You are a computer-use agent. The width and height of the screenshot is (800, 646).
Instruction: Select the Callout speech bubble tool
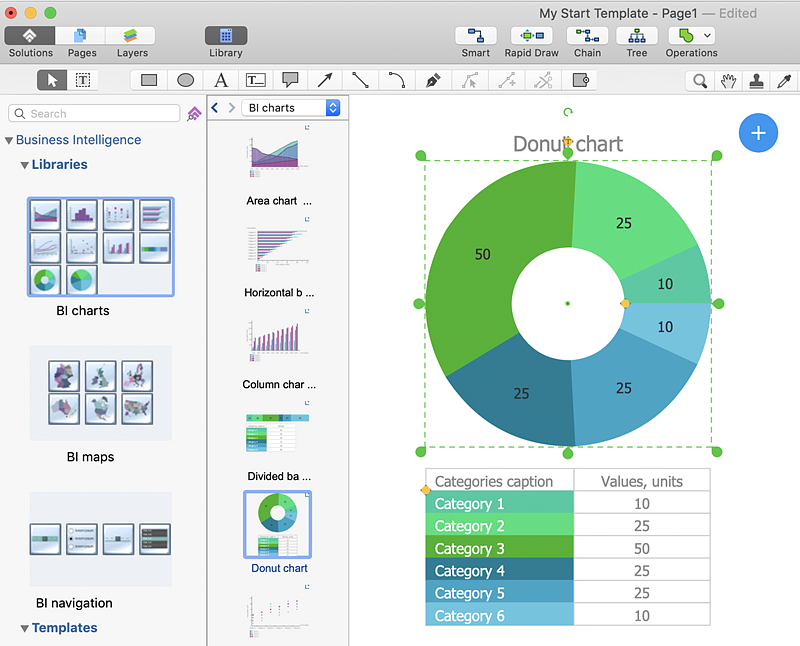(x=290, y=80)
